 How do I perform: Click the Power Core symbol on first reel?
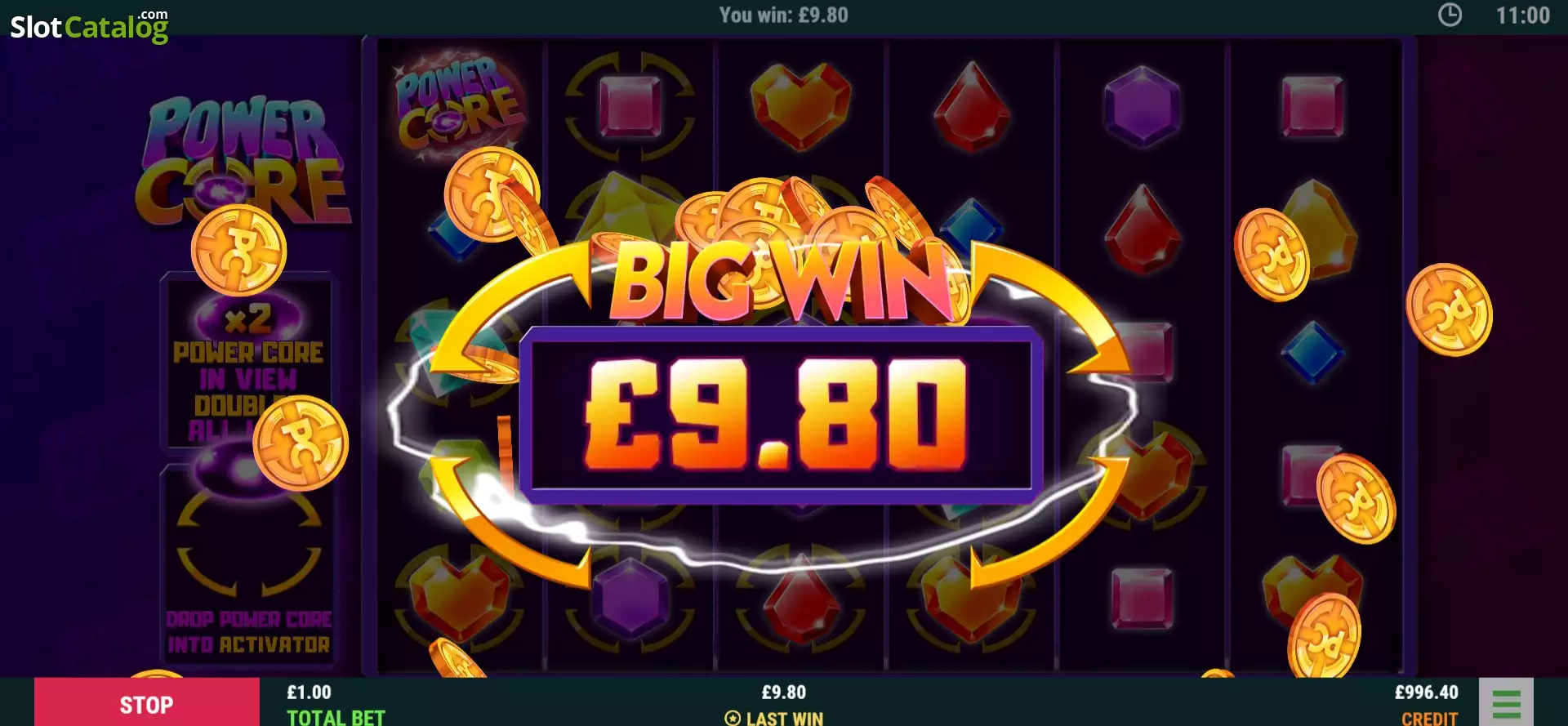click(x=459, y=104)
